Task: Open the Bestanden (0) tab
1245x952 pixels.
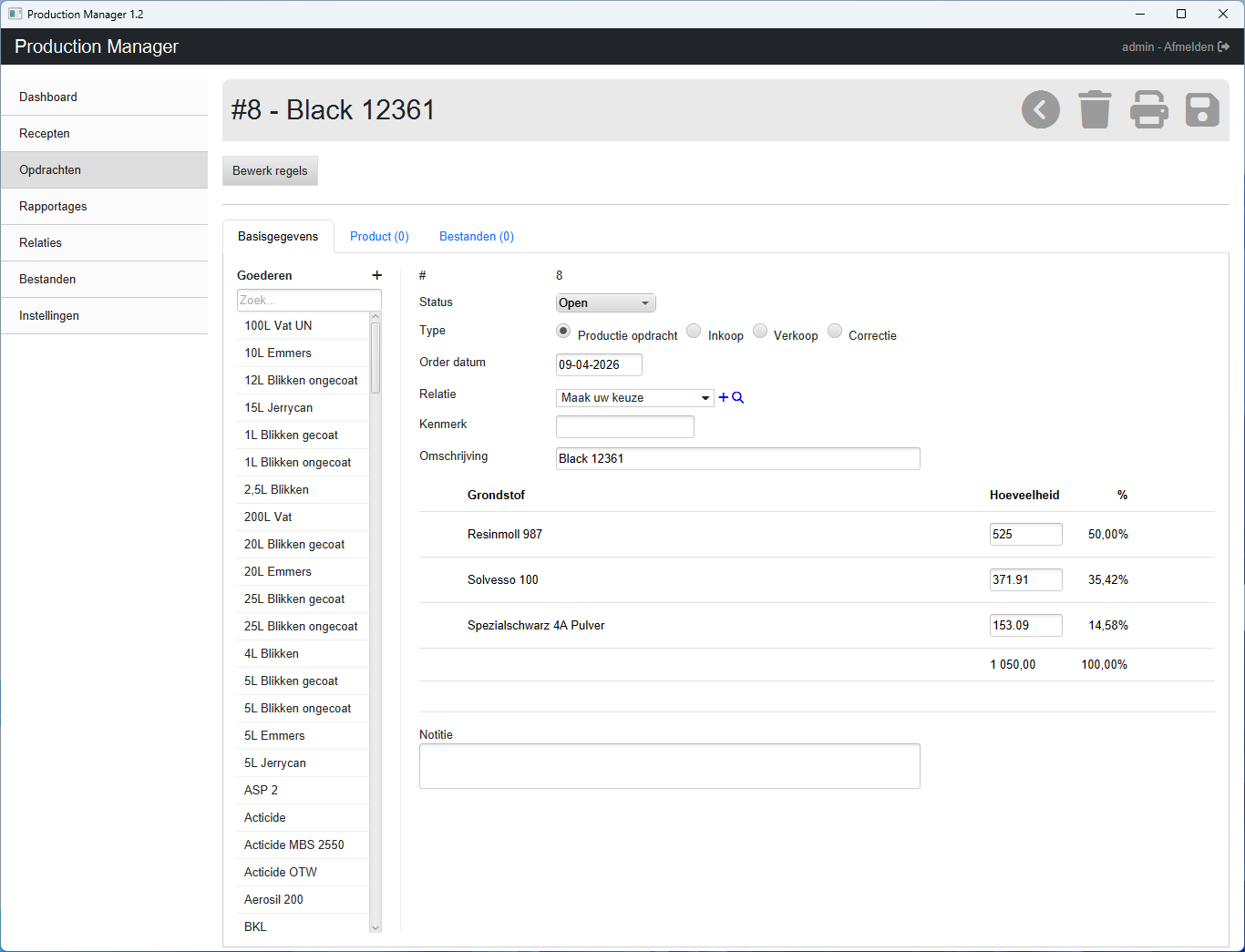Action: (477, 237)
